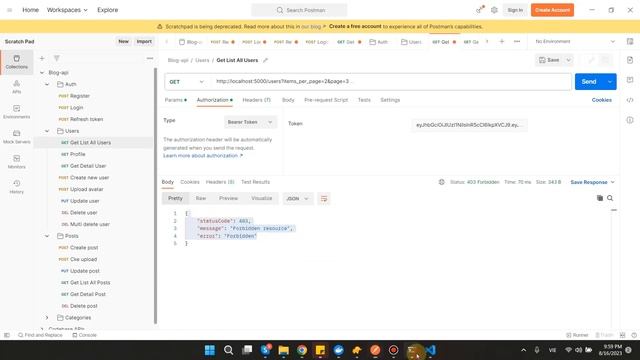Open the Collections sidebar panel
Image resolution: width=640 pixels, height=360 pixels.
coord(17,62)
